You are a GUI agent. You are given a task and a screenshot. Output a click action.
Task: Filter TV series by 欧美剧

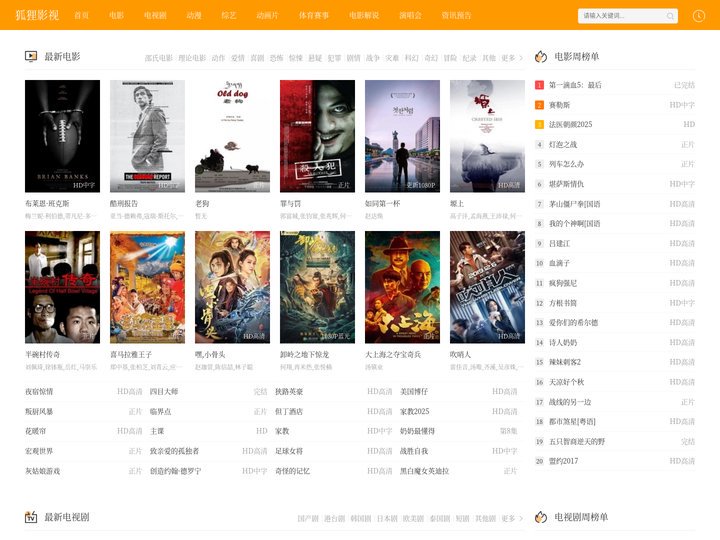click(x=413, y=518)
